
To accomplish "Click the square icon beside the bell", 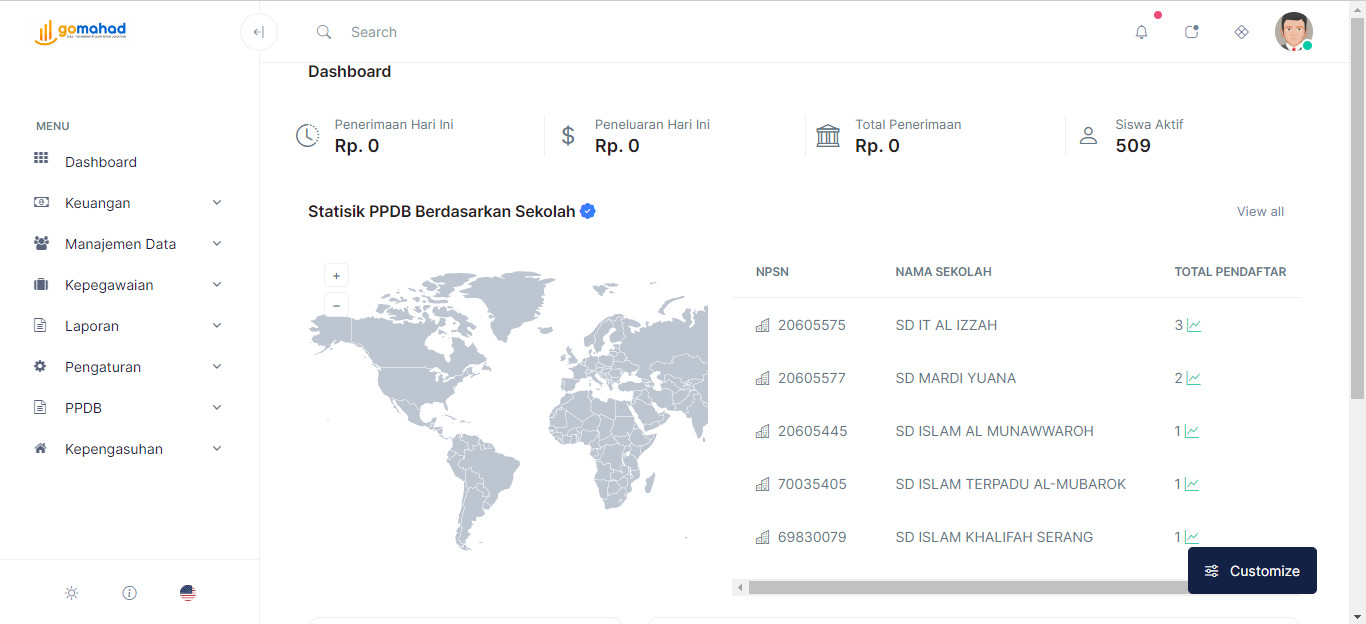I will (x=1191, y=32).
